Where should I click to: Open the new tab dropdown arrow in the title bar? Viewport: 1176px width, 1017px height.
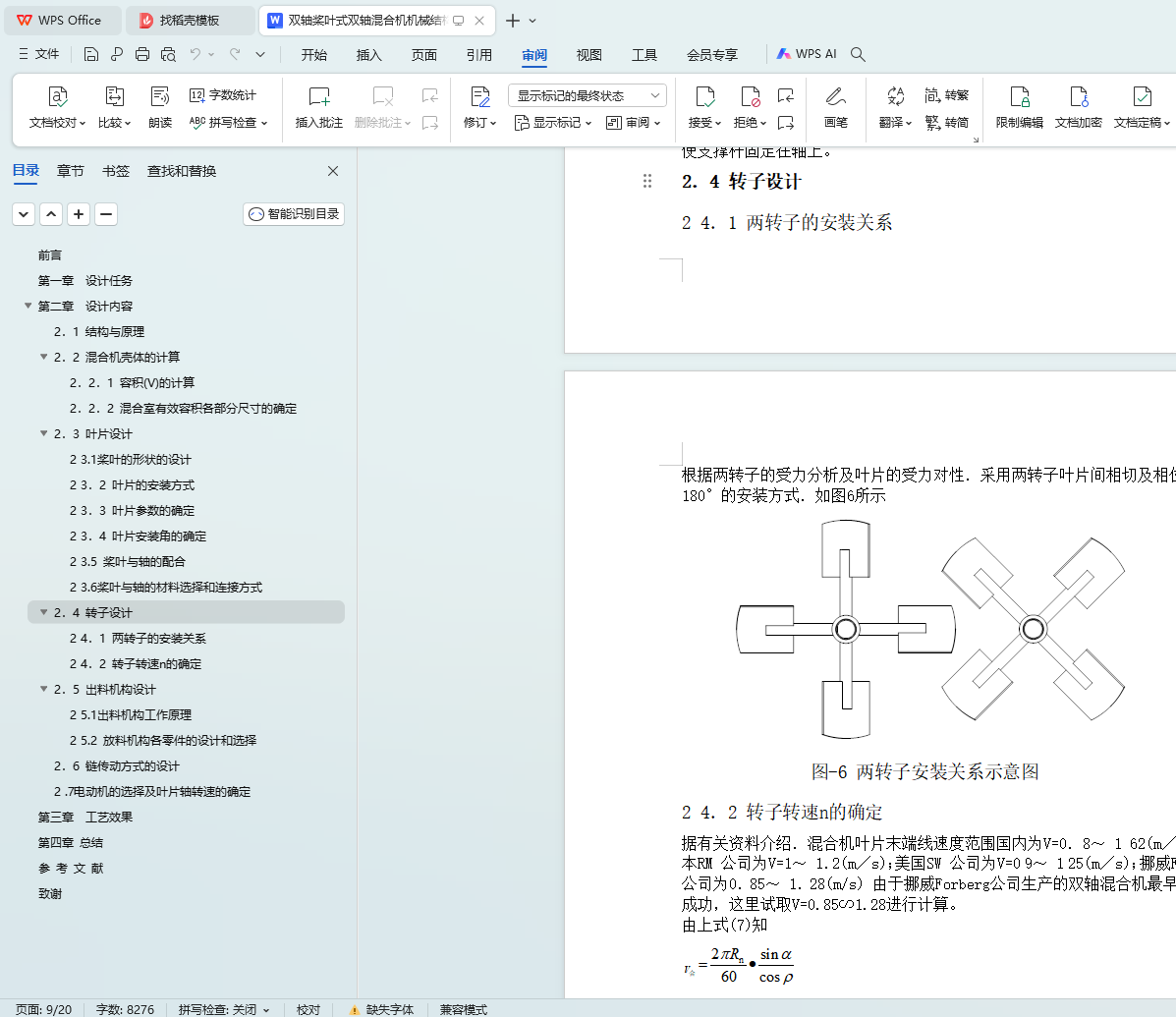(x=532, y=21)
